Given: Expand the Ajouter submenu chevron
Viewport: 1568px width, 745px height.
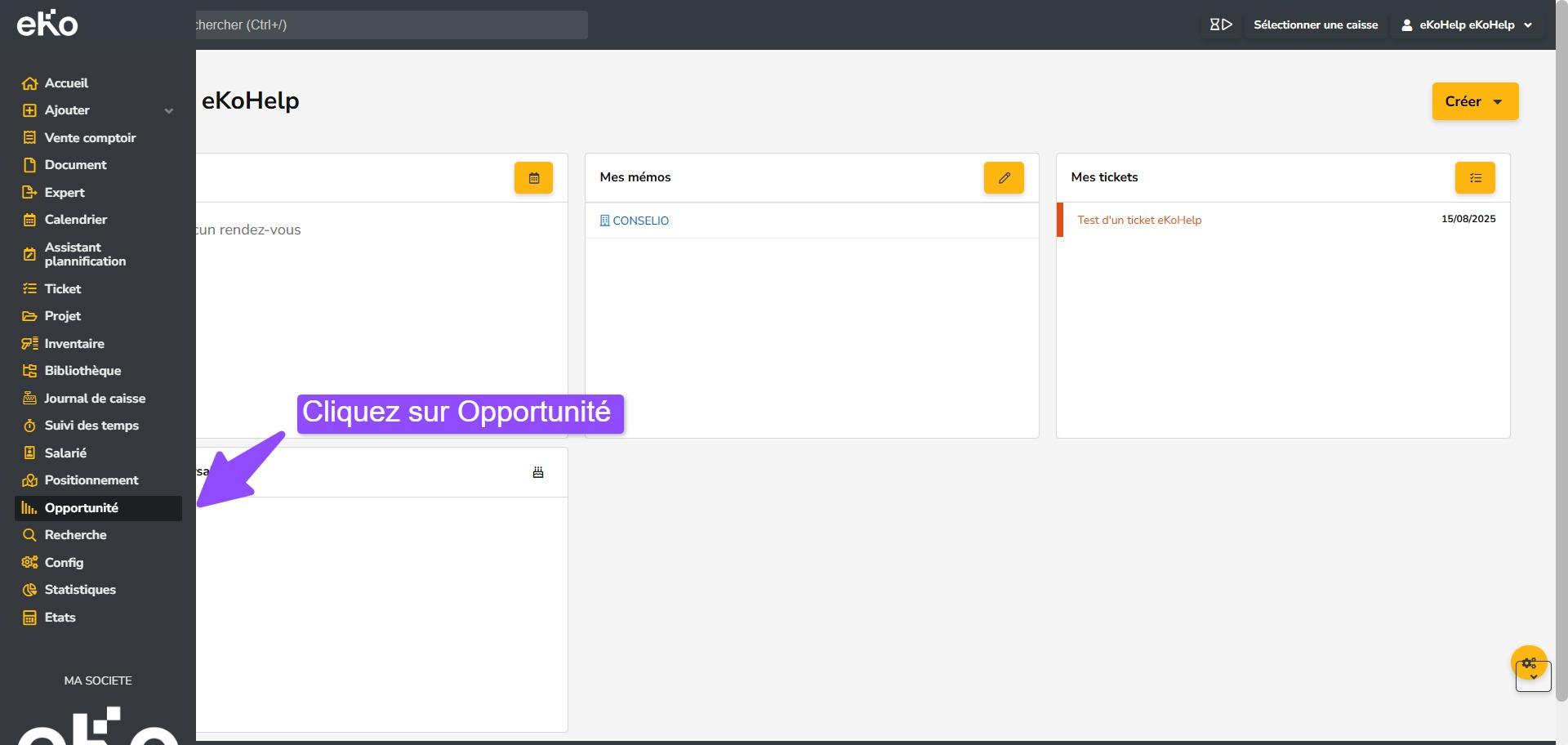Looking at the screenshot, I should 169,111.
